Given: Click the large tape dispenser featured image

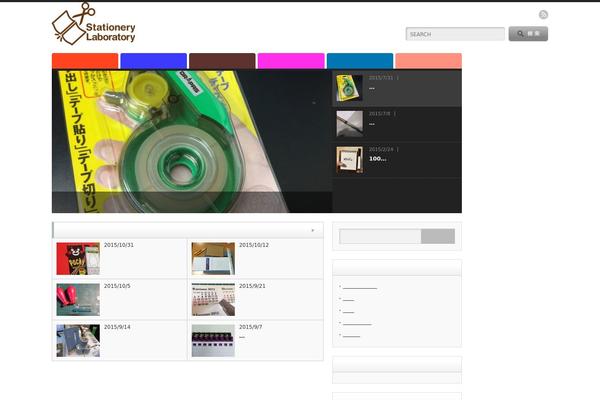Looking at the screenshot, I should tap(192, 141).
